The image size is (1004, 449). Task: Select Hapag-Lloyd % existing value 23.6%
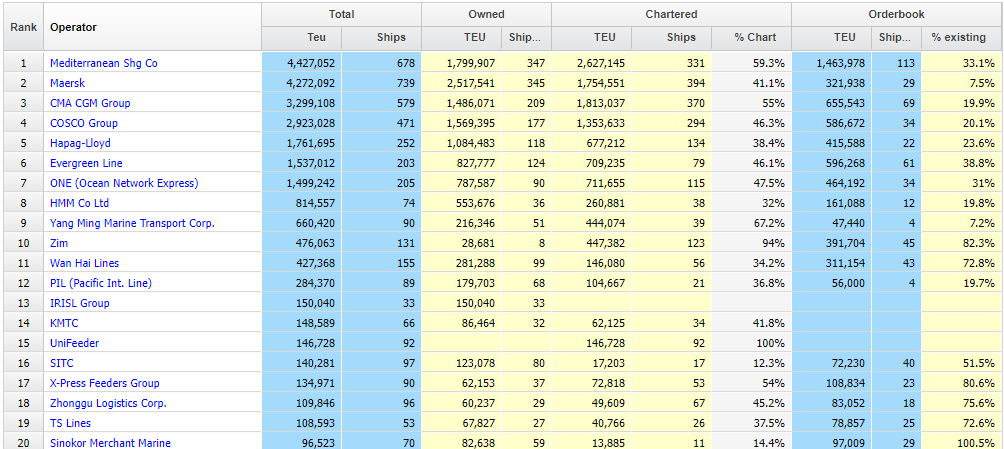(x=962, y=143)
